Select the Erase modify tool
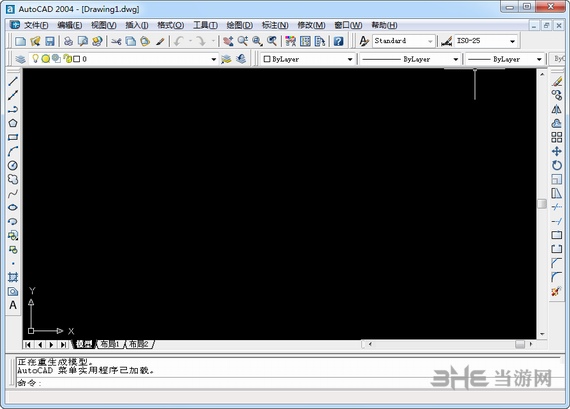This screenshot has height=409, width=570. coord(557,81)
